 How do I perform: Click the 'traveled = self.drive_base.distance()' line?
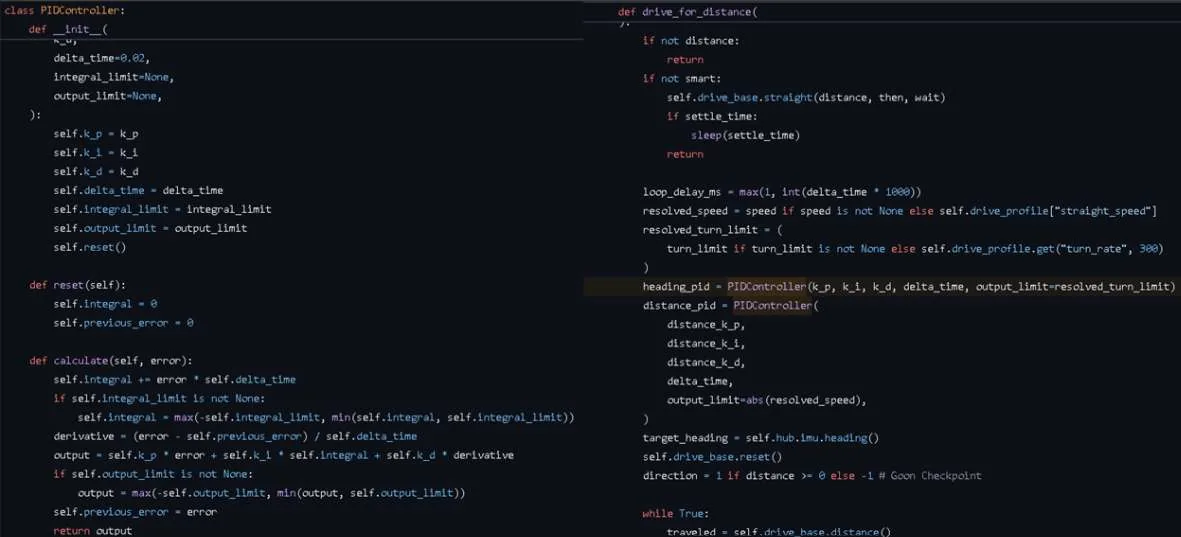pos(778,532)
